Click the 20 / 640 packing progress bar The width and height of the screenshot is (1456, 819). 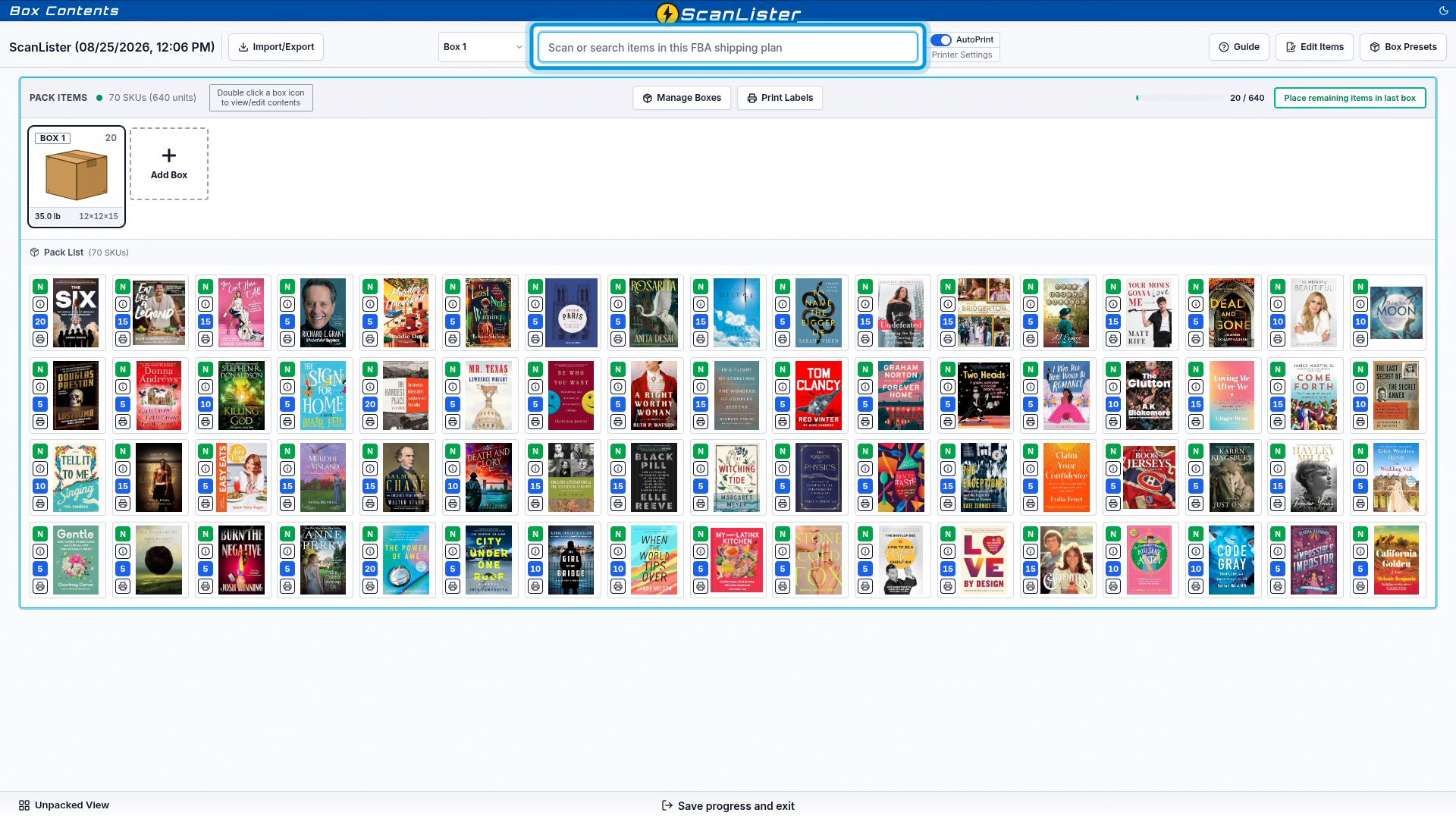tap(1179, 98)
